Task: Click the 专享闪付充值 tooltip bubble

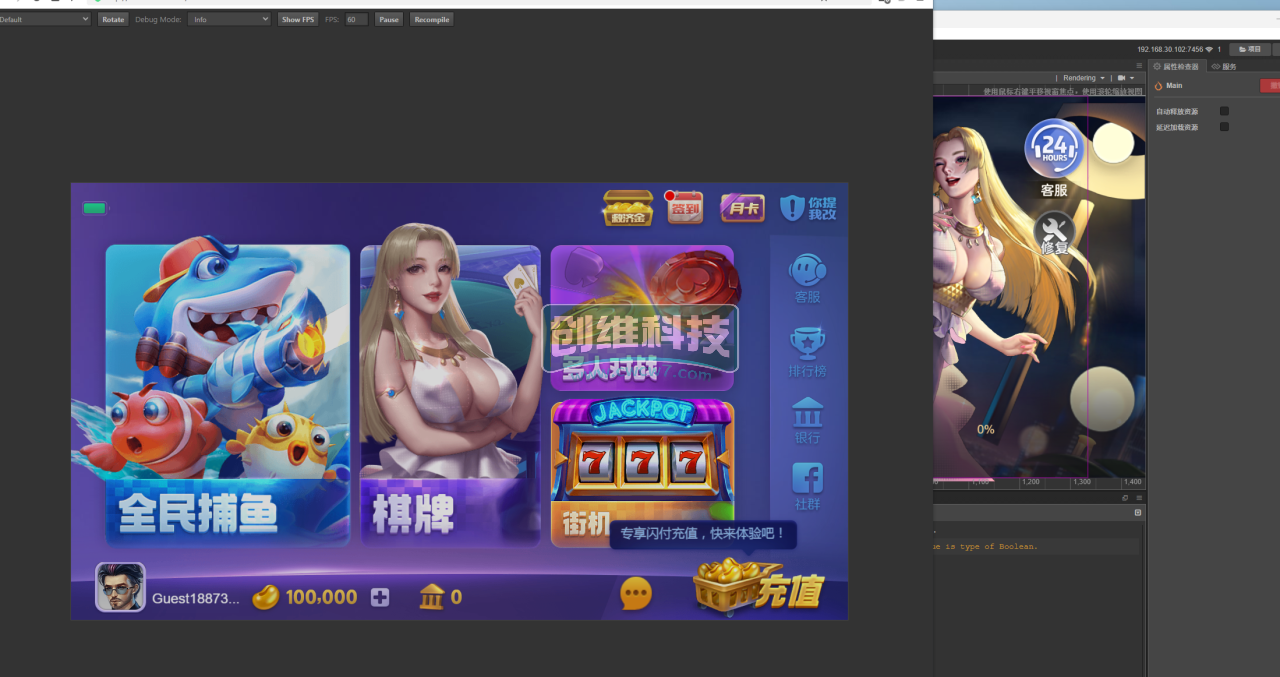Action: pyautogui.click(x=704, y=534)
